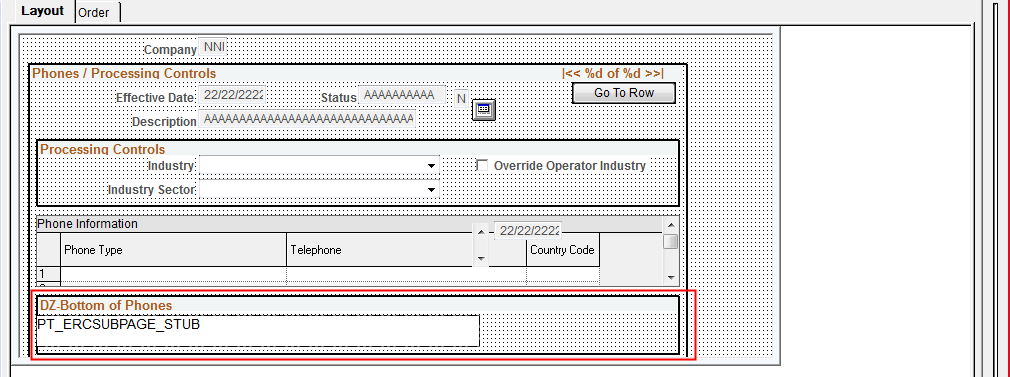Select the Country Code column header

click(562, 250)
